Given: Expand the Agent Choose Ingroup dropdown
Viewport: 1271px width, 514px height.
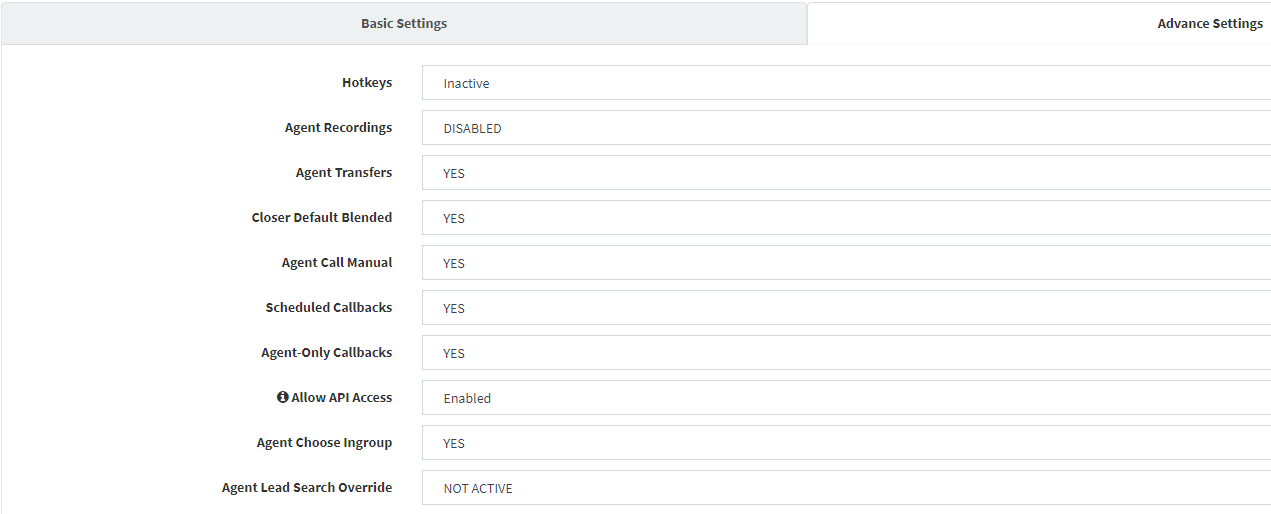Looking at the screenshot, I should pos(846,443).
